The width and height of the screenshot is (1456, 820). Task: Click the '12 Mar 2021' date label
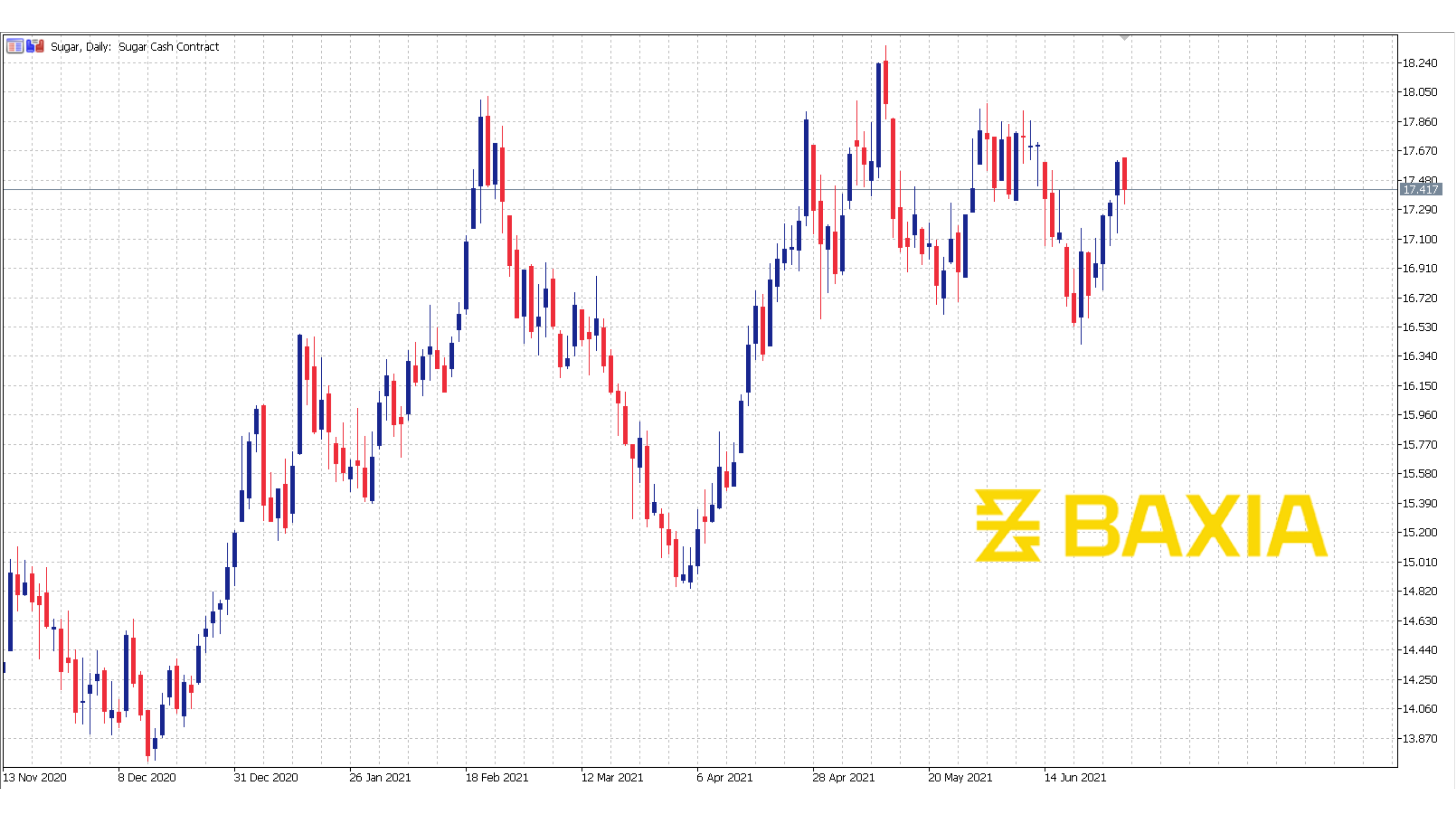click(612, 778)
